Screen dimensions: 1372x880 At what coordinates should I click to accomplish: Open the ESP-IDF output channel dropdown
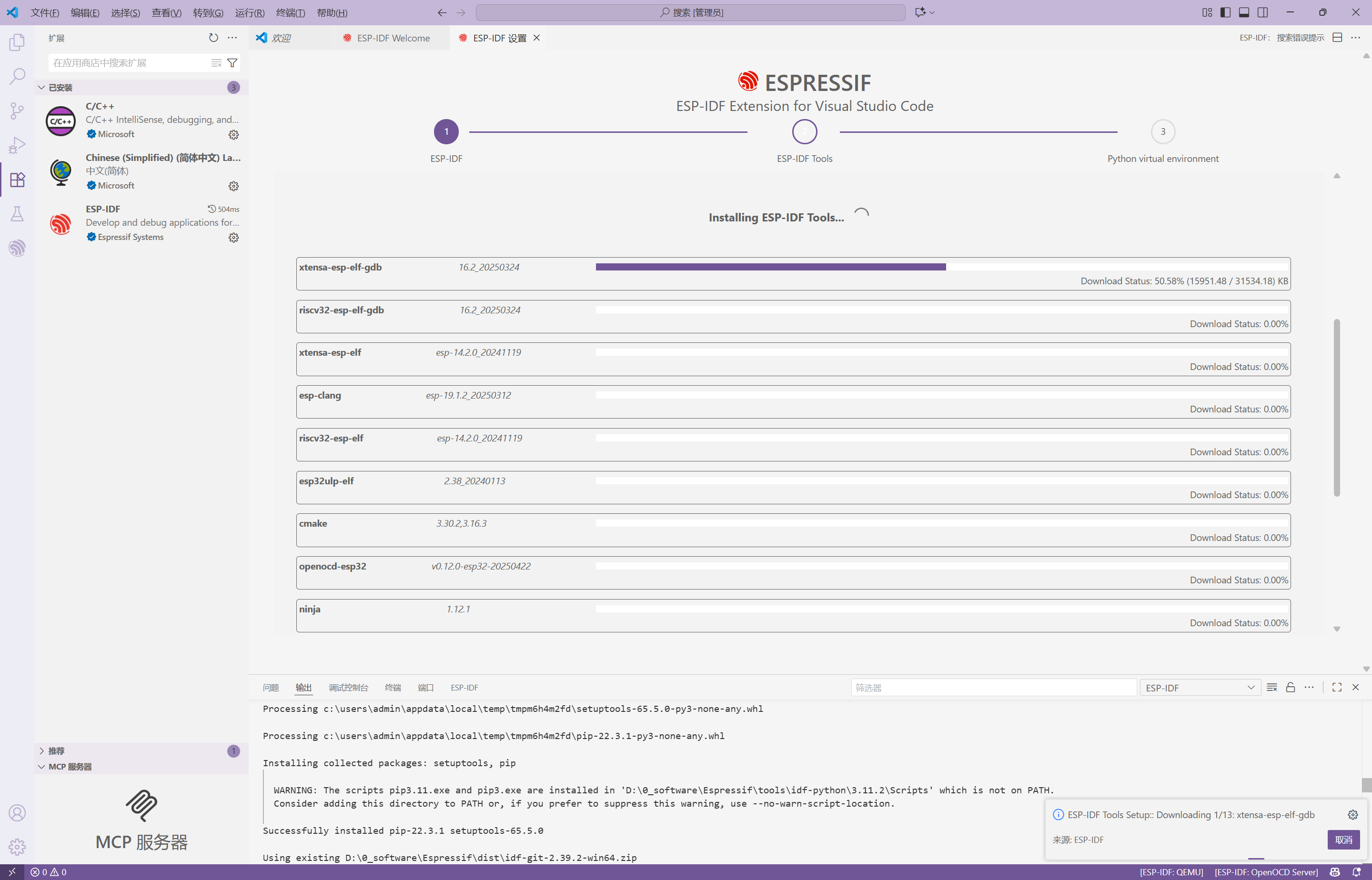[x=1200, y=688]
